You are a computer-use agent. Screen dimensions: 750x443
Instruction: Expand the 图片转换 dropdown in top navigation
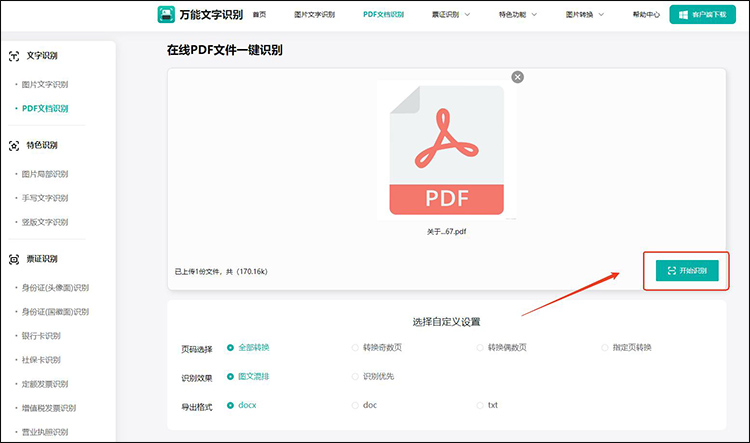(585, 14)
